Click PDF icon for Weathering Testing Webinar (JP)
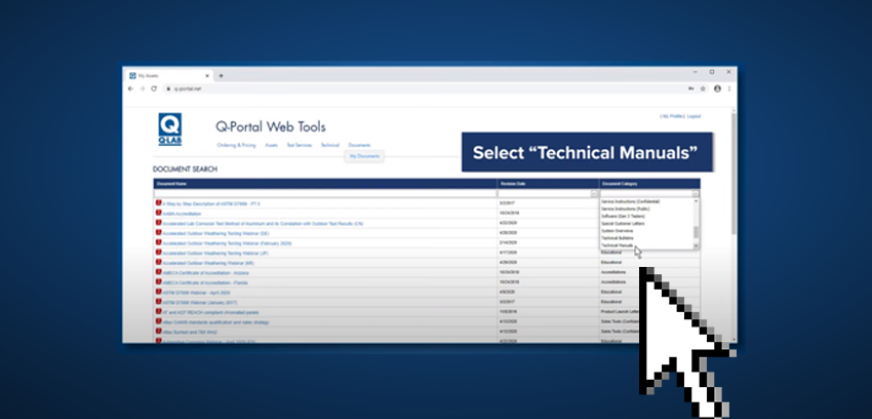The width and height of the screenshot is (872, 419). 158,253
